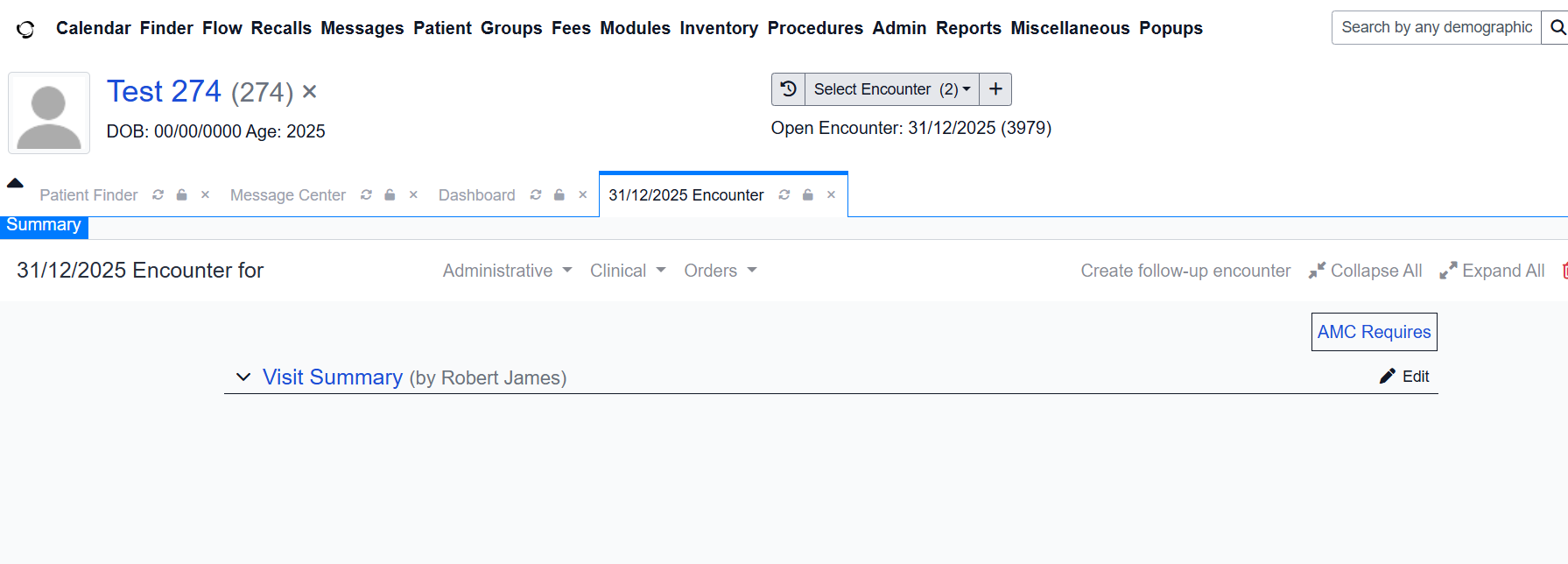Open the Select Encounter dropdown

click(891, 89)
